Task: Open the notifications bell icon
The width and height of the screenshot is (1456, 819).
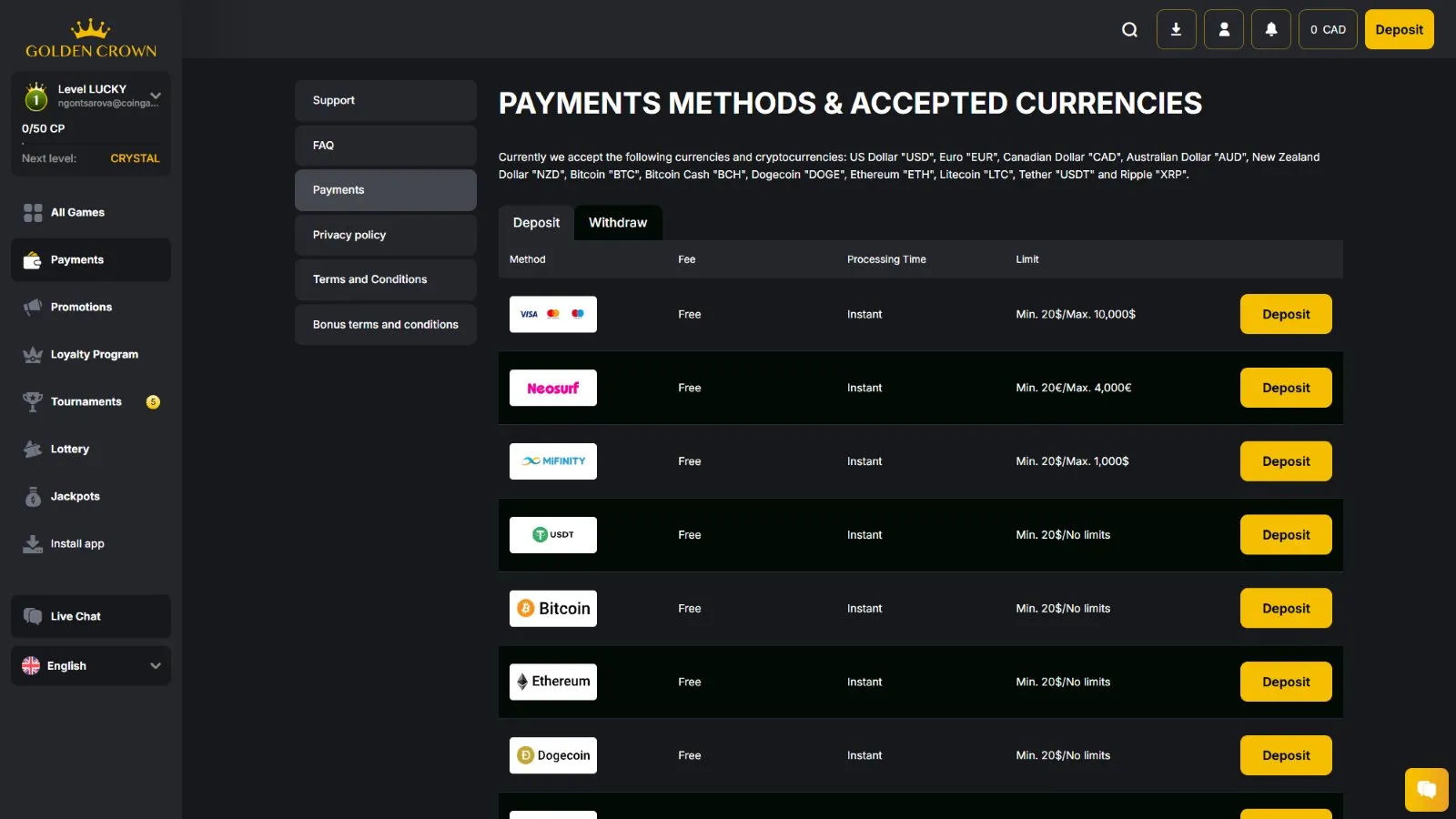Action: click(1271, 30)
